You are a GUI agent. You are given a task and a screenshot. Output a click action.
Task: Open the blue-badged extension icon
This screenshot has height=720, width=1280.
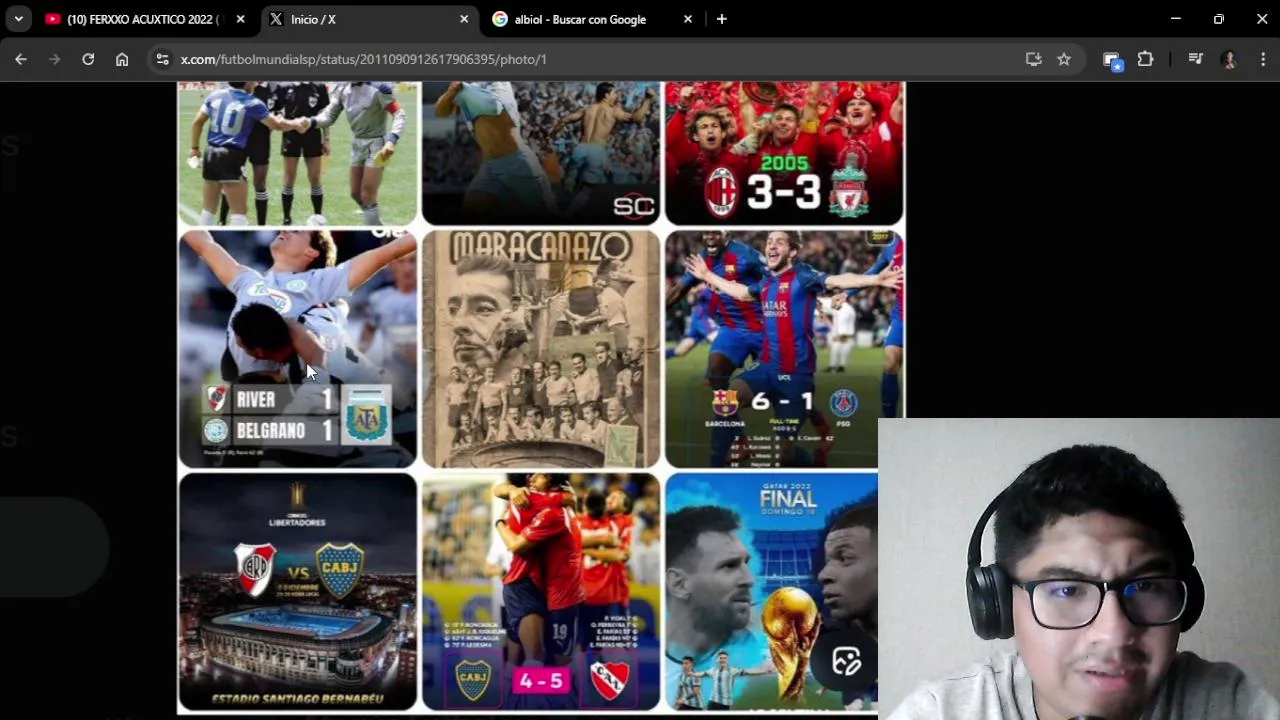tap(1112, 60)
